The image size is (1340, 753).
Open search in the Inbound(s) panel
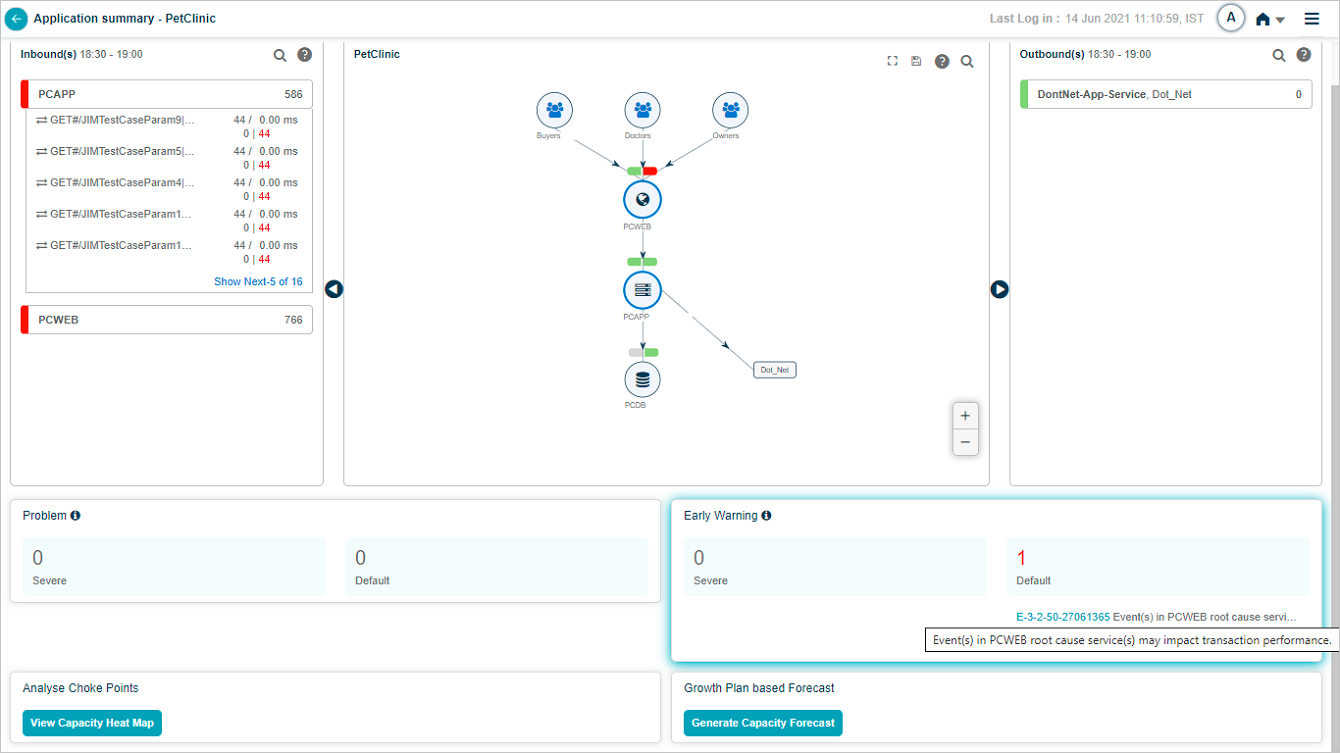tap(280, 55)
